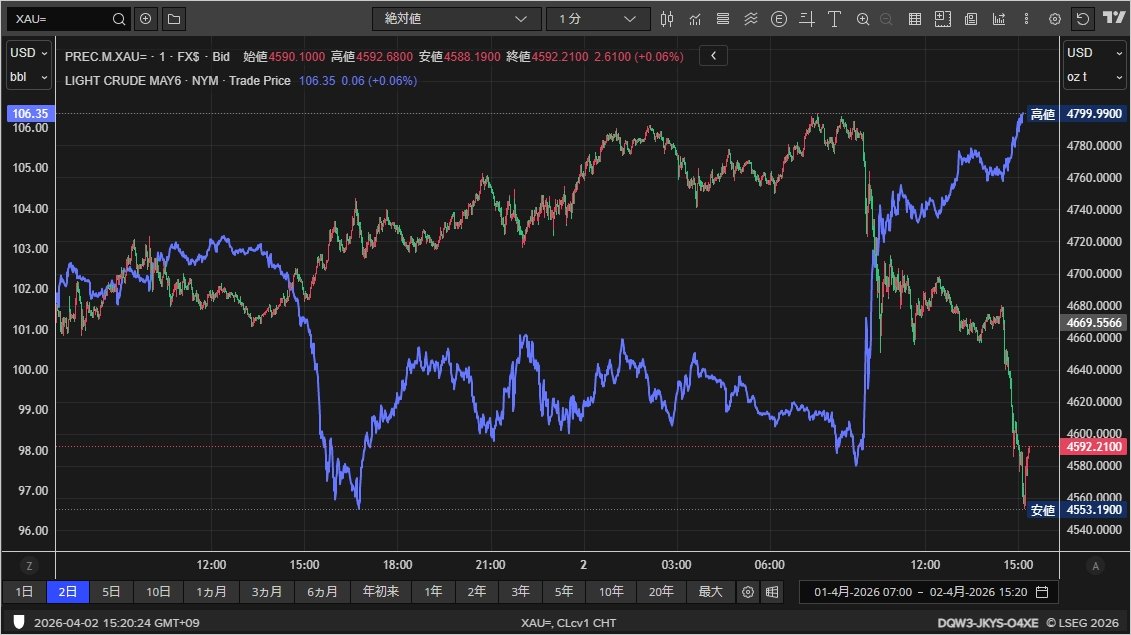Screen dimensions: 1131x635
Task: Open the 絶対値 scale mode dropdown
Action: [456, 19]
